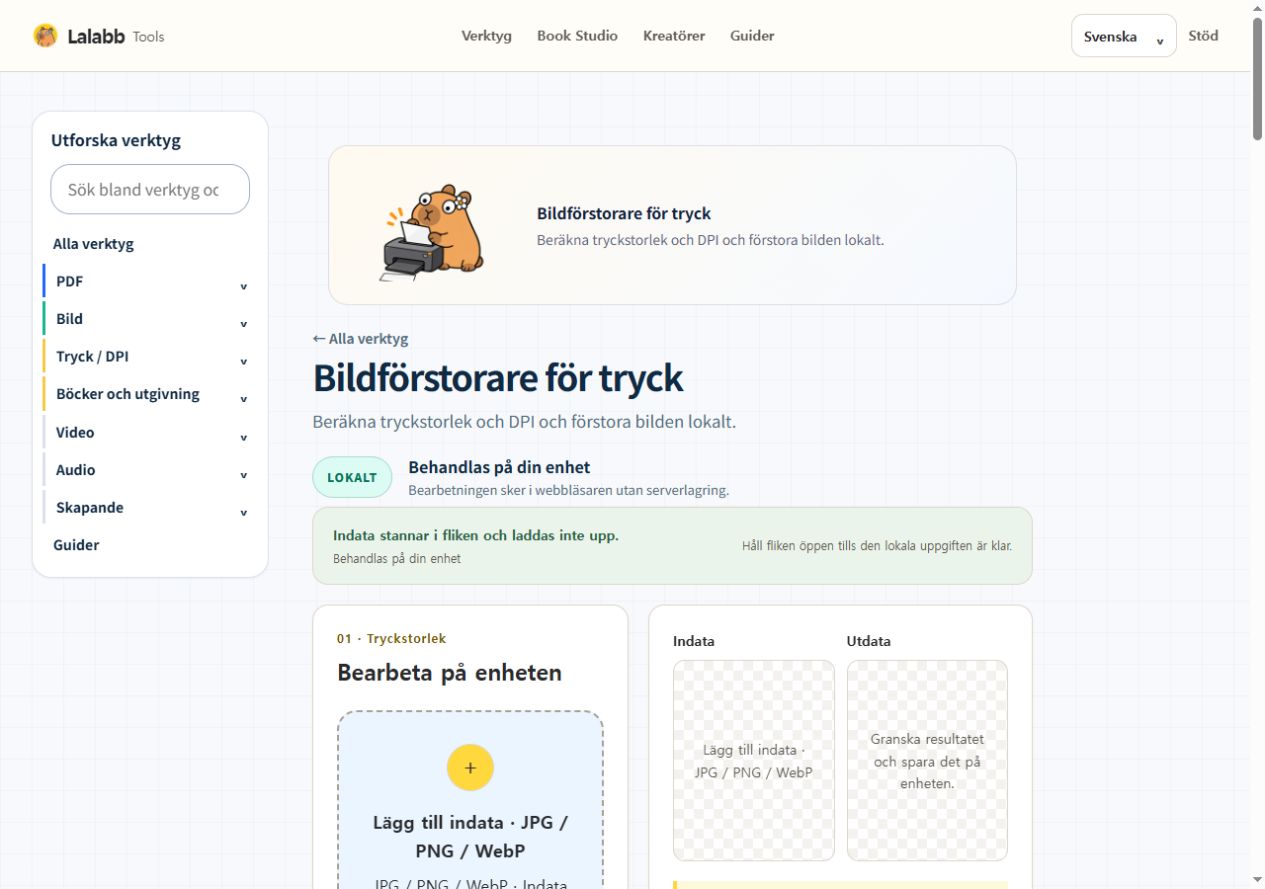Click the '01 · Tryckstorlek' step label

pyautogui.click(x=391, y=638)
